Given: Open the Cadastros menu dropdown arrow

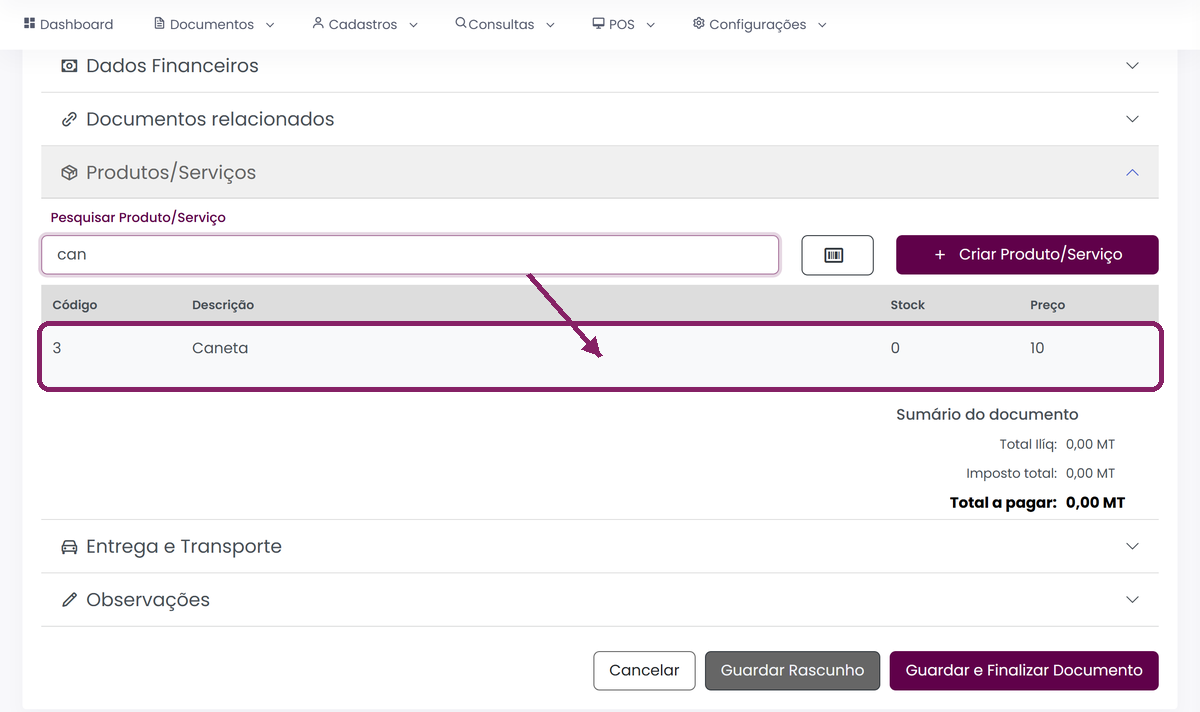Looking at the screenshot, I should click(x=413, y=25).
